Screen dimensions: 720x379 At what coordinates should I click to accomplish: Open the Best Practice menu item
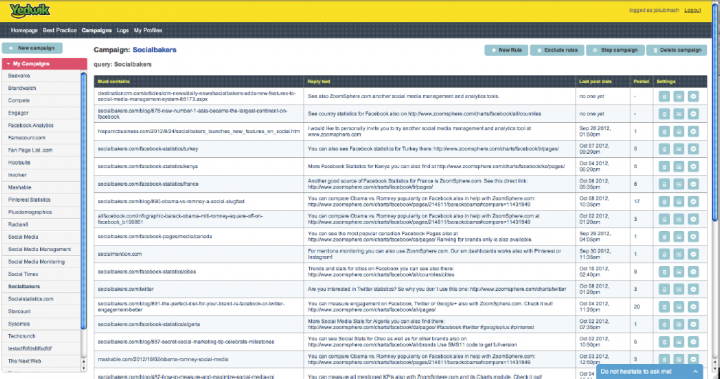point(59,30)
